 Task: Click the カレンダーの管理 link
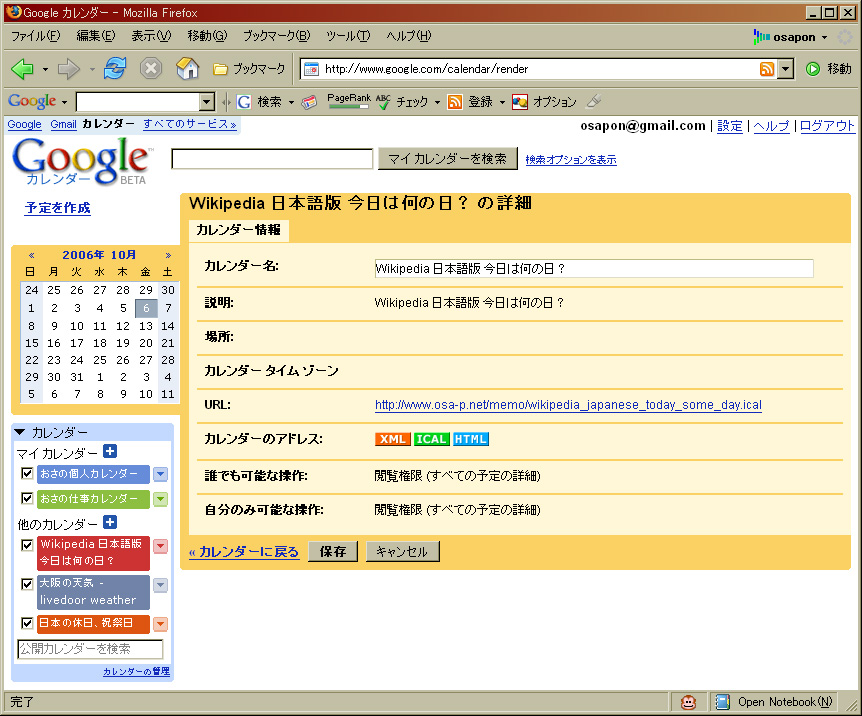(136, 671)
